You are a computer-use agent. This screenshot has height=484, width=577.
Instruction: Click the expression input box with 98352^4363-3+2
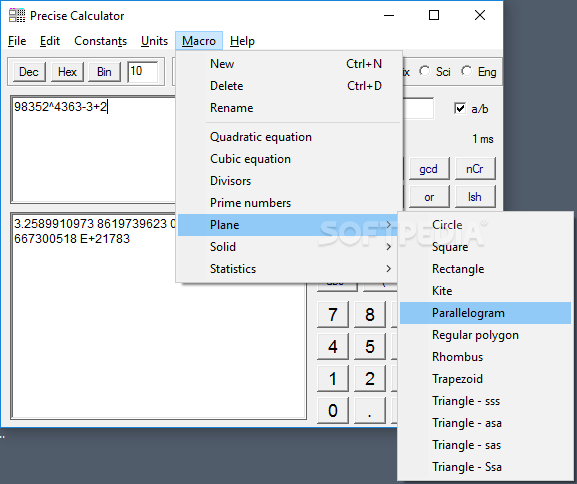pos(94,149)
